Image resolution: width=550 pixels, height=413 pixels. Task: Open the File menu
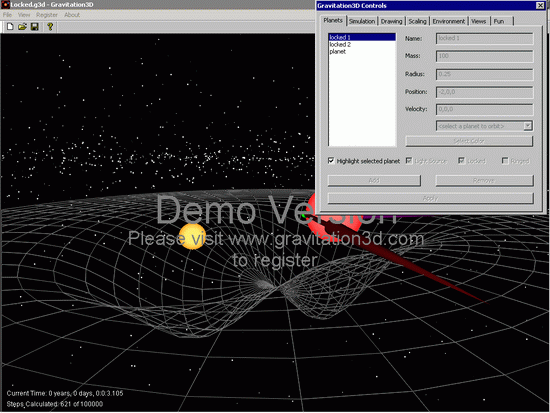pyautogui.click(x=7, y=15)
